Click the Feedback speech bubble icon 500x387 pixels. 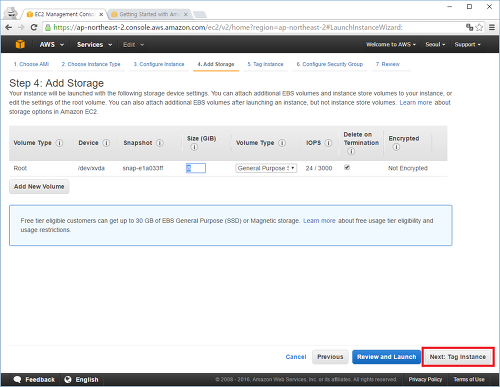coord(17,379)
